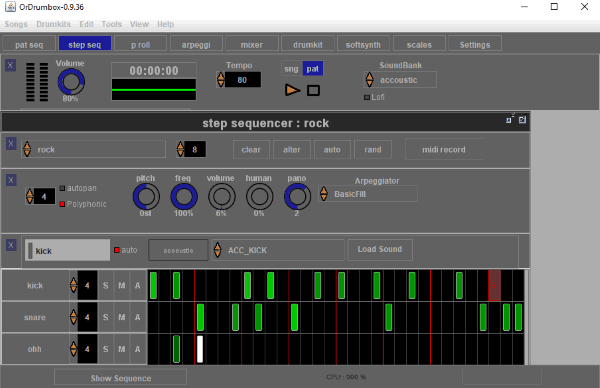Toggle A on the snare track
Viewport: 600px width, 388px height.
(138, 317)
